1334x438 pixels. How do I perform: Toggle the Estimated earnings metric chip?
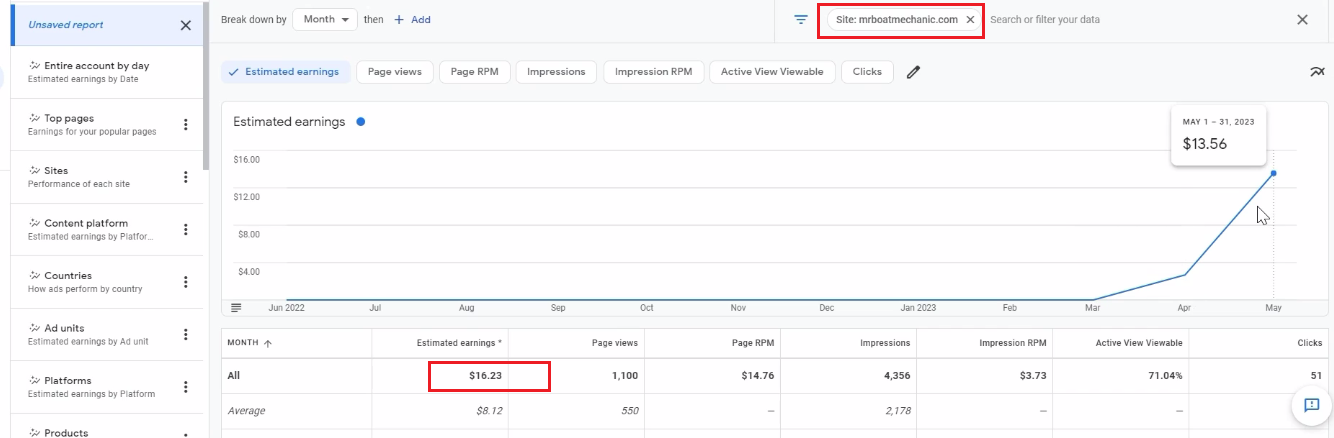click(x=285, y=72)
